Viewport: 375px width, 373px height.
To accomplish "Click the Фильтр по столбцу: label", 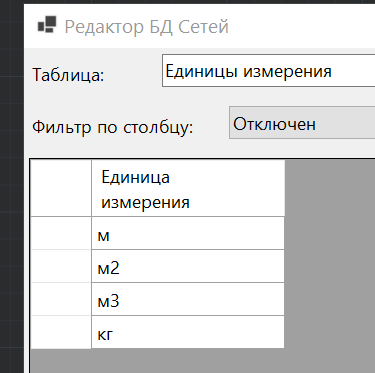I will [x=113, y=127].
